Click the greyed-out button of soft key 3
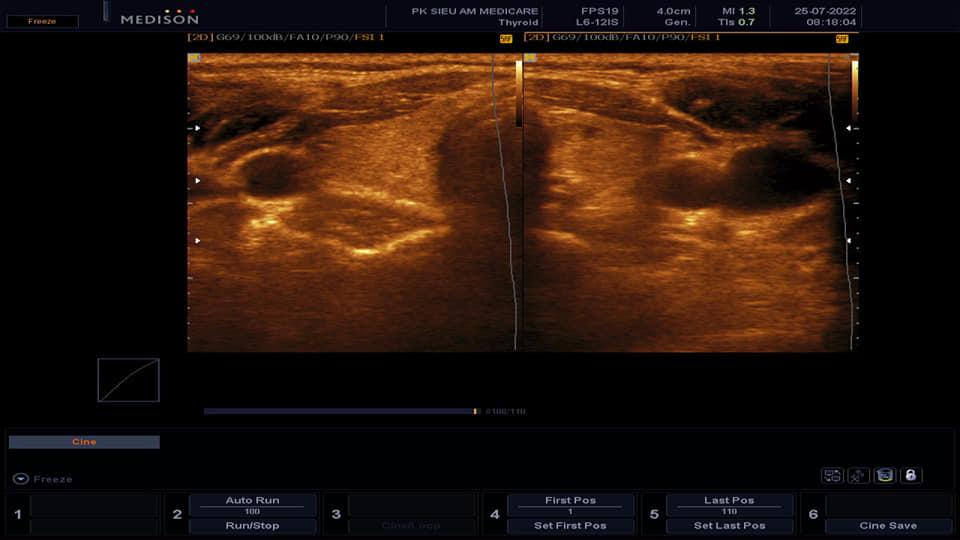Viewport: 960px width, 540px height. click(411, 525)
